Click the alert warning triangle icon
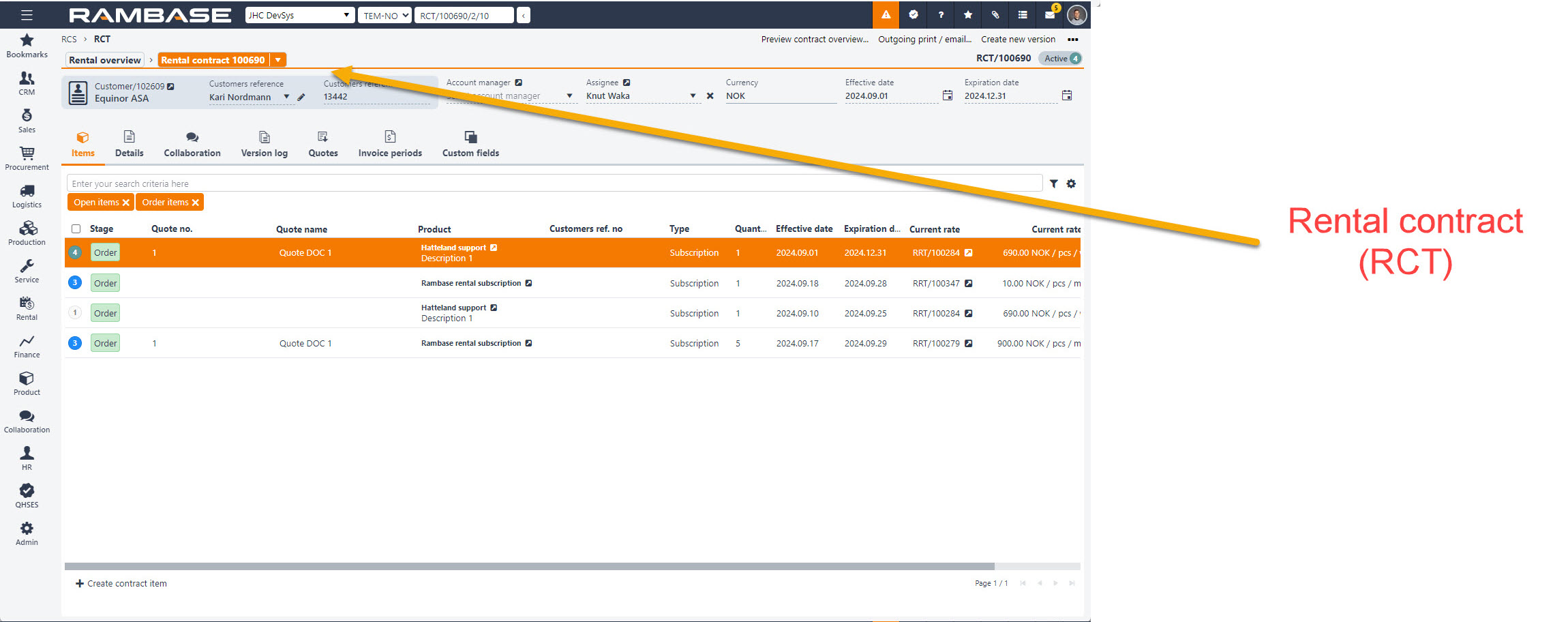The width and height of the screenshot is (1568, 622). tap(886, 14)
